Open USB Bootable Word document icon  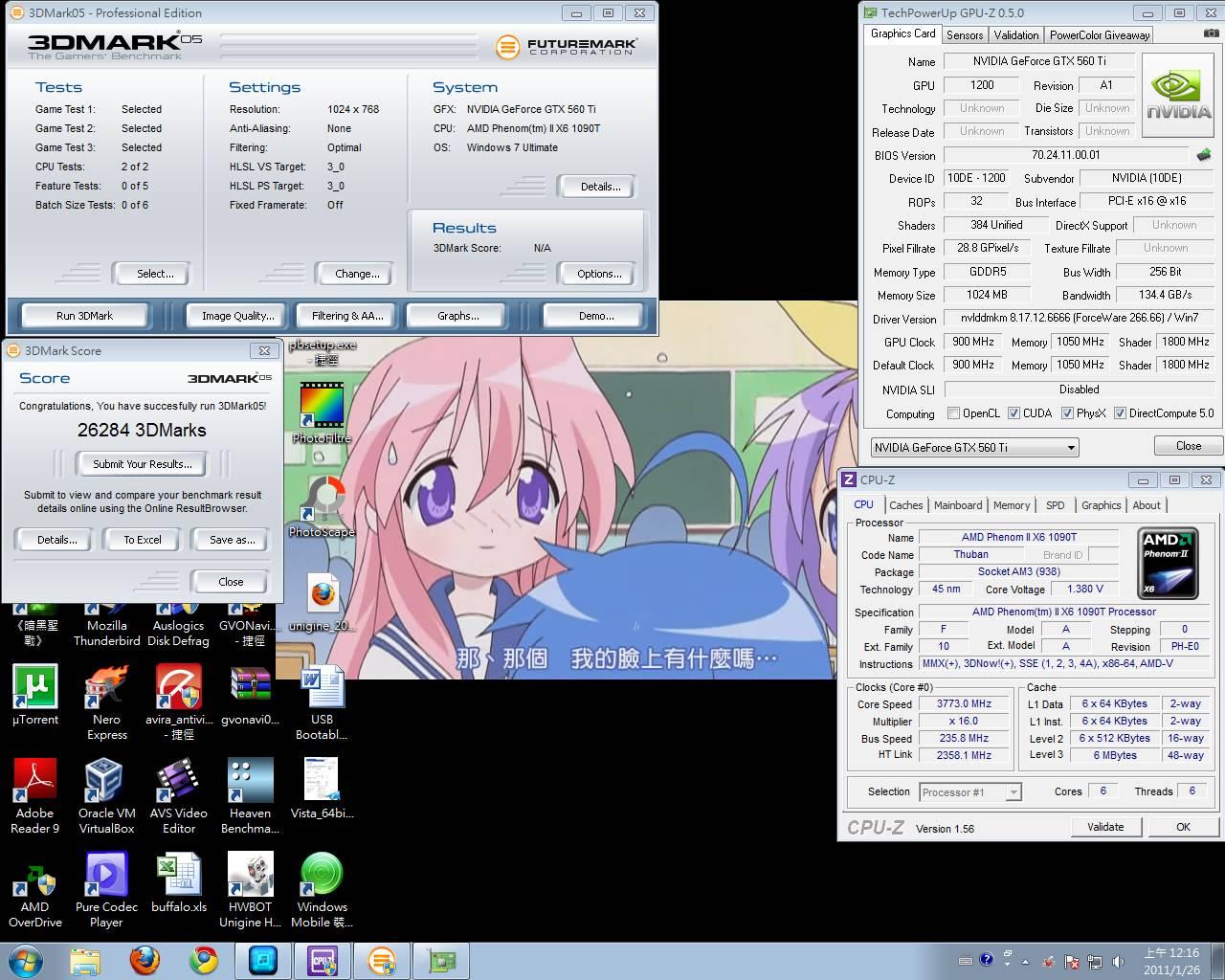click(322, 703)
